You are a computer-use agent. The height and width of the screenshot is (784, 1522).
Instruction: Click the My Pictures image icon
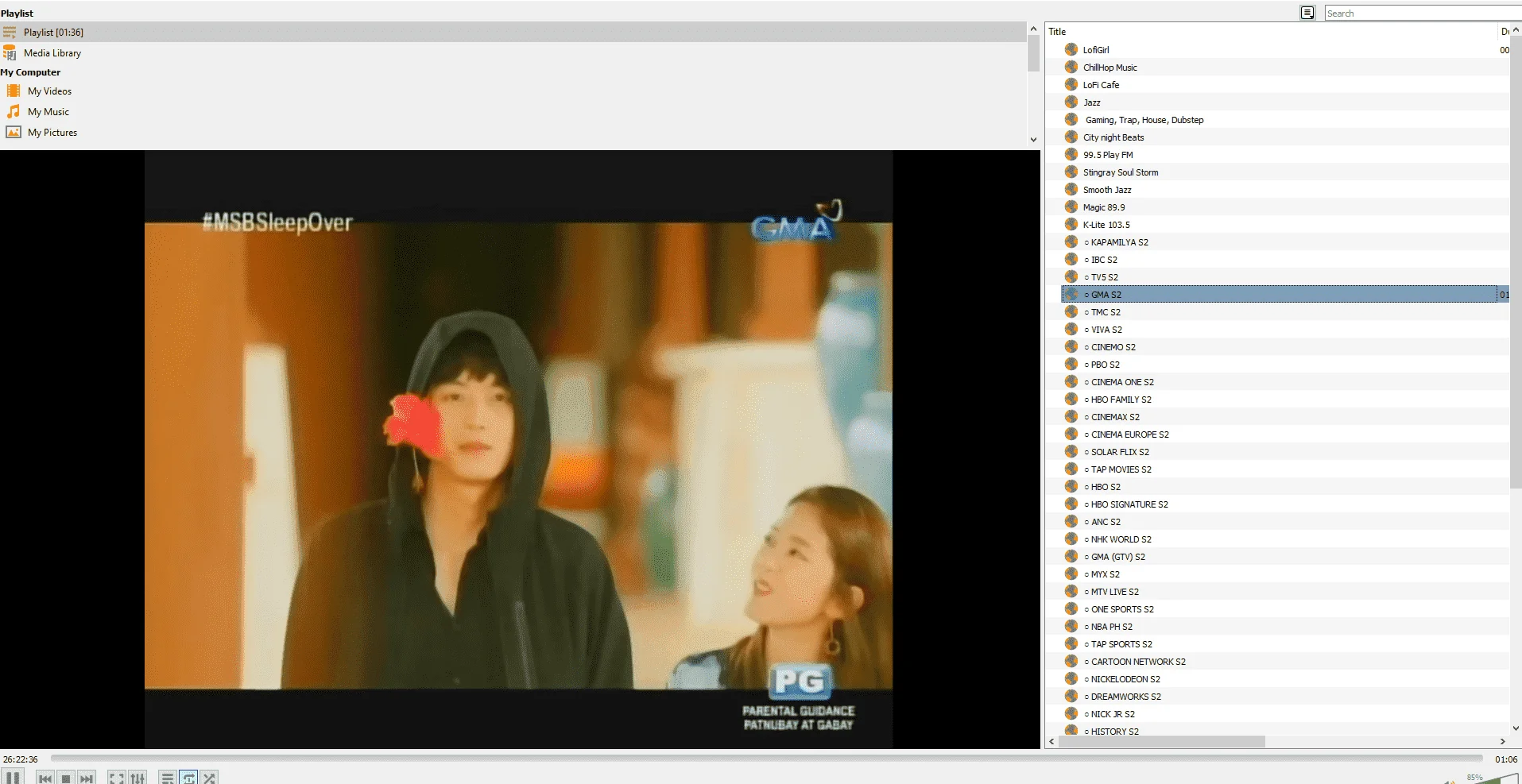[x=14, y=132]
